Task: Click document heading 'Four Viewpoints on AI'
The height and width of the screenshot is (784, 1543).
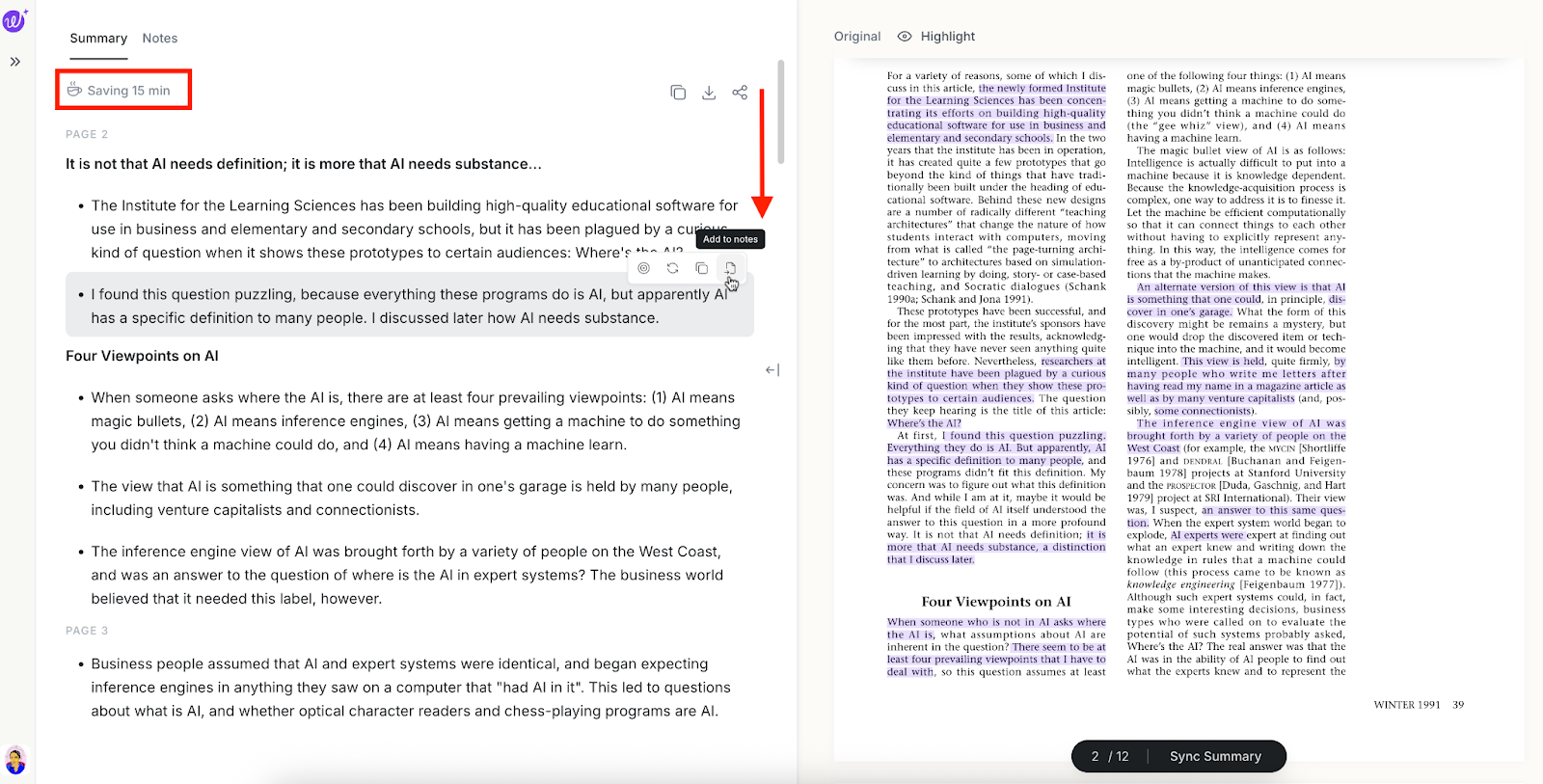Action: [996, 602]
